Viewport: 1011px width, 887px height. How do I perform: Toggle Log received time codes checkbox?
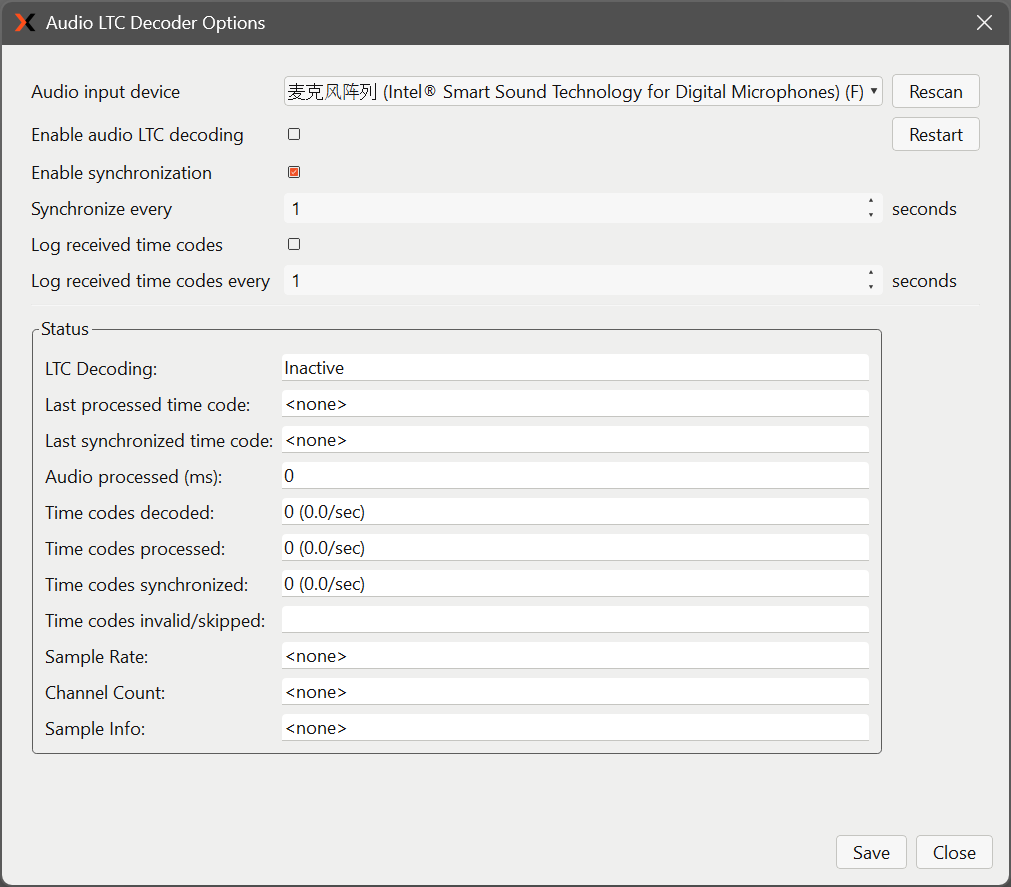(x=294, y=244)
